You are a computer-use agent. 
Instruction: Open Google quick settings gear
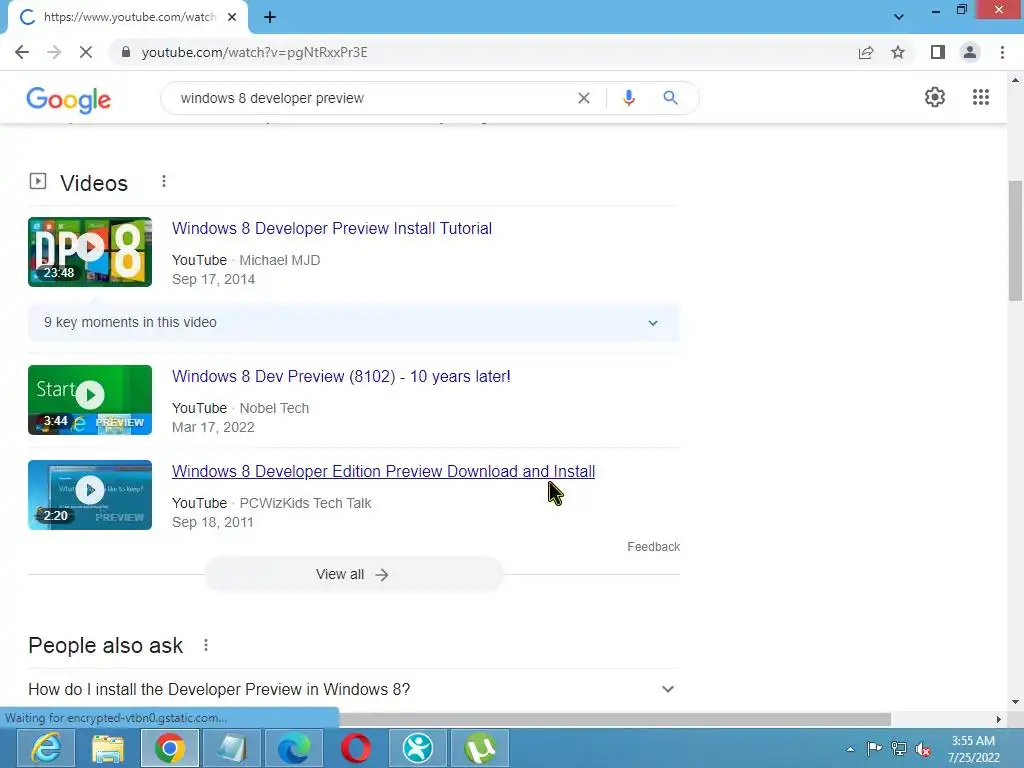935,97
